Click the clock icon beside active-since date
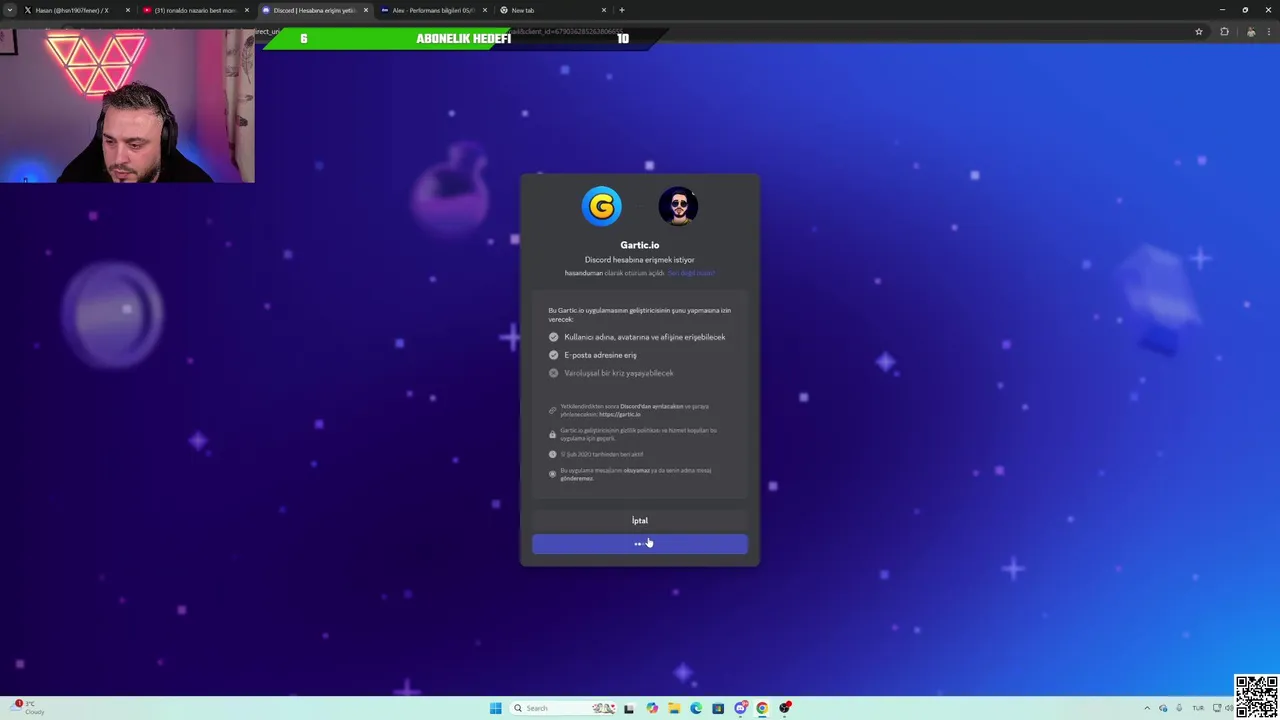Viewport: 1280px width, 720px height. pos(552,454)
